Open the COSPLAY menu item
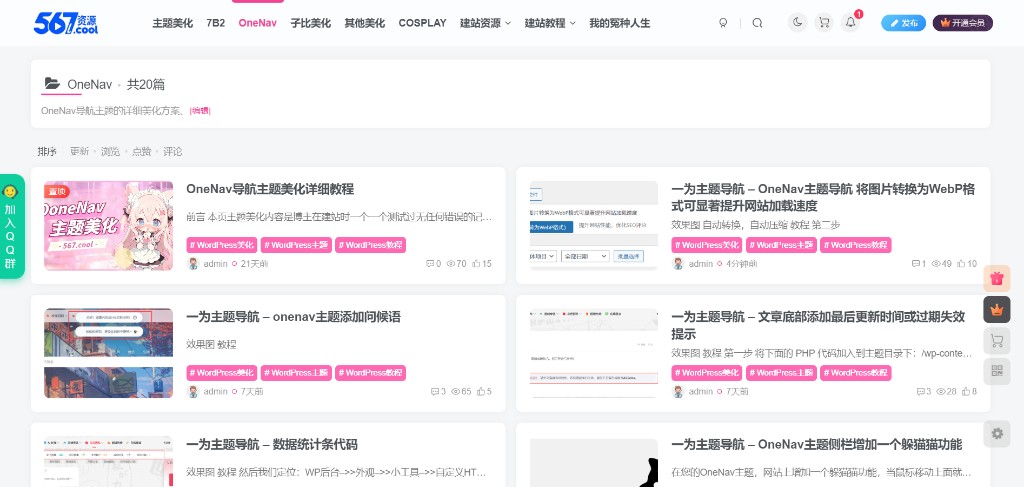This screenshot has width=1024, height=487. pyautogui.click(x=423, y=23)
